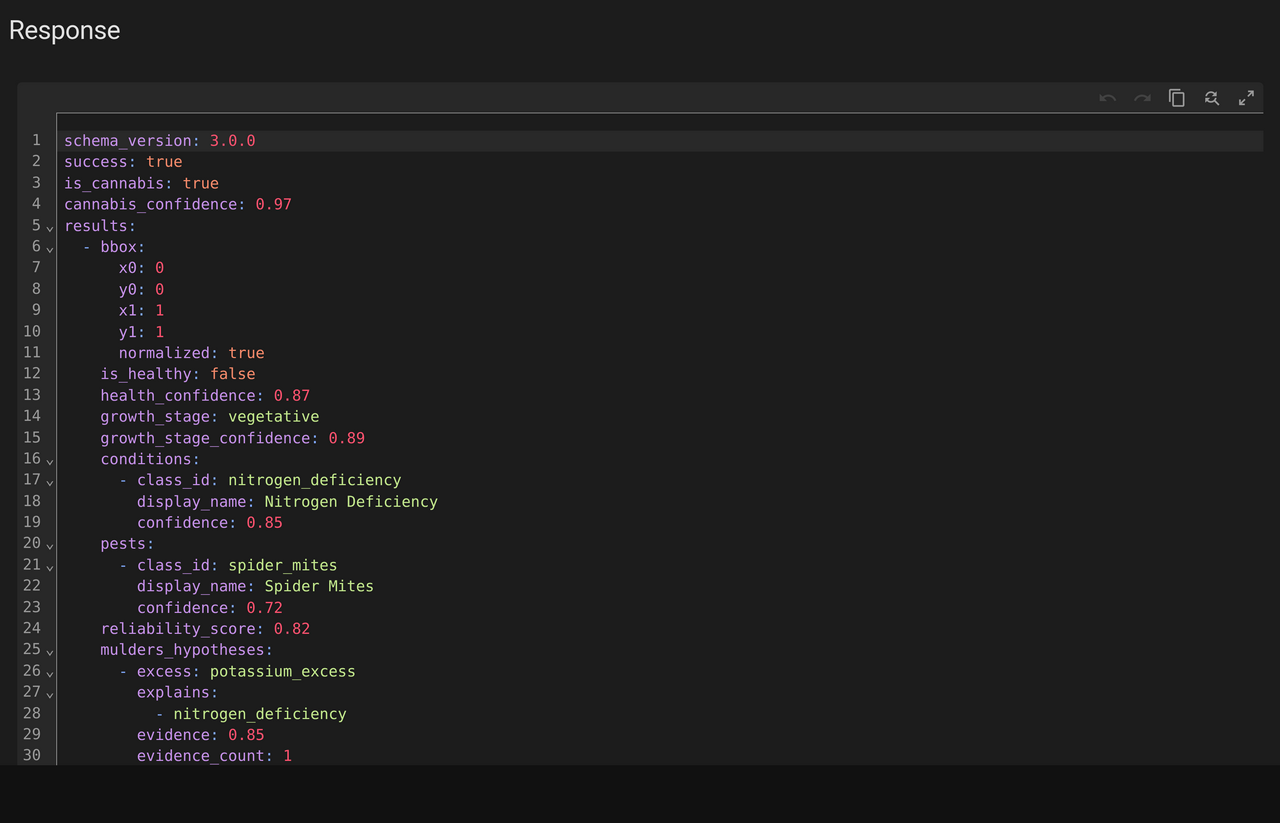1280x823 pixels.
Task: Copy the response with the copy icon
Action: pos(1177,98)
